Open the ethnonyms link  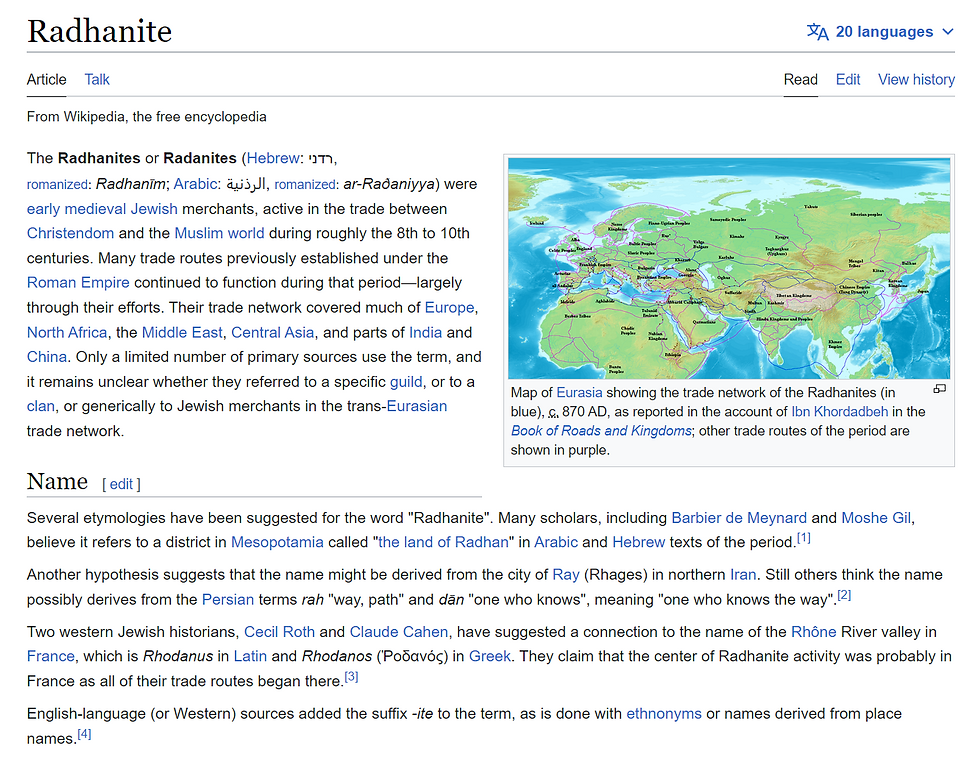click(x=664, y=714)
